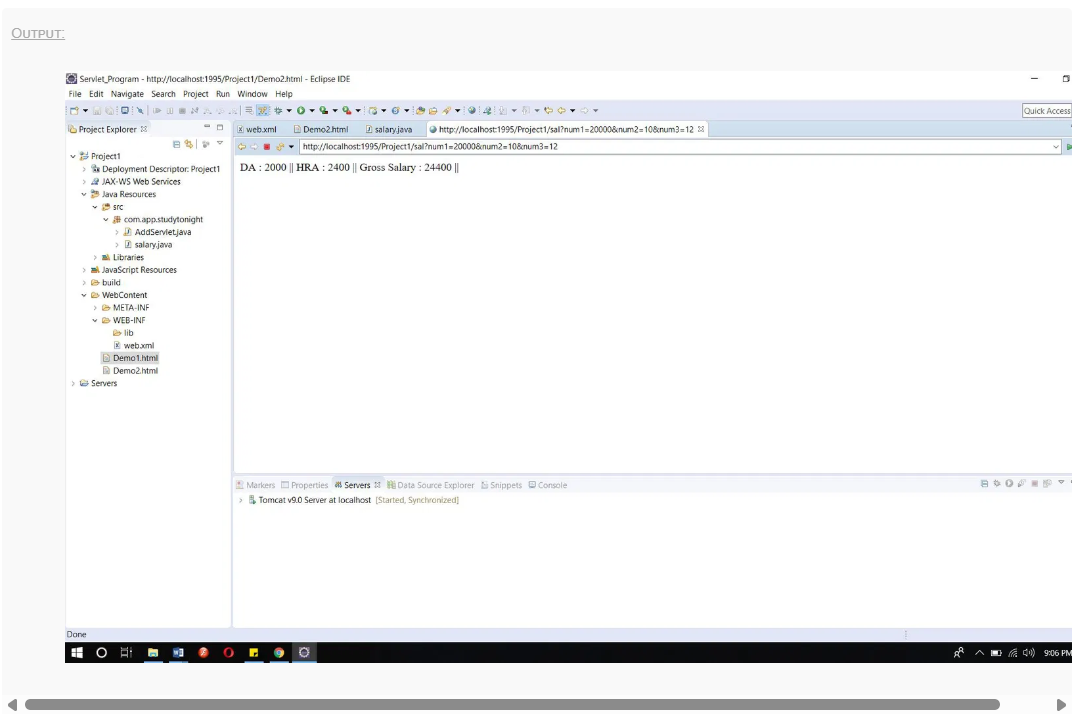Click the Debug bug toolbar icon
Image resolution: width=1077 pixels, height=716 pixels.
click(278, 111)
